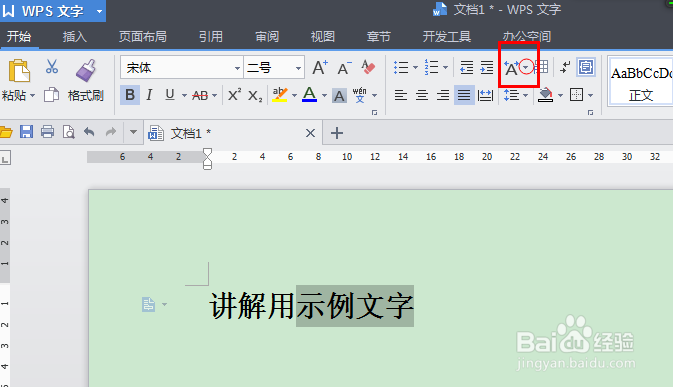This screenshot has height=387, width=673.
Task: Expand highlight color dropdown arrow
Action: click(x=294, y=95)
